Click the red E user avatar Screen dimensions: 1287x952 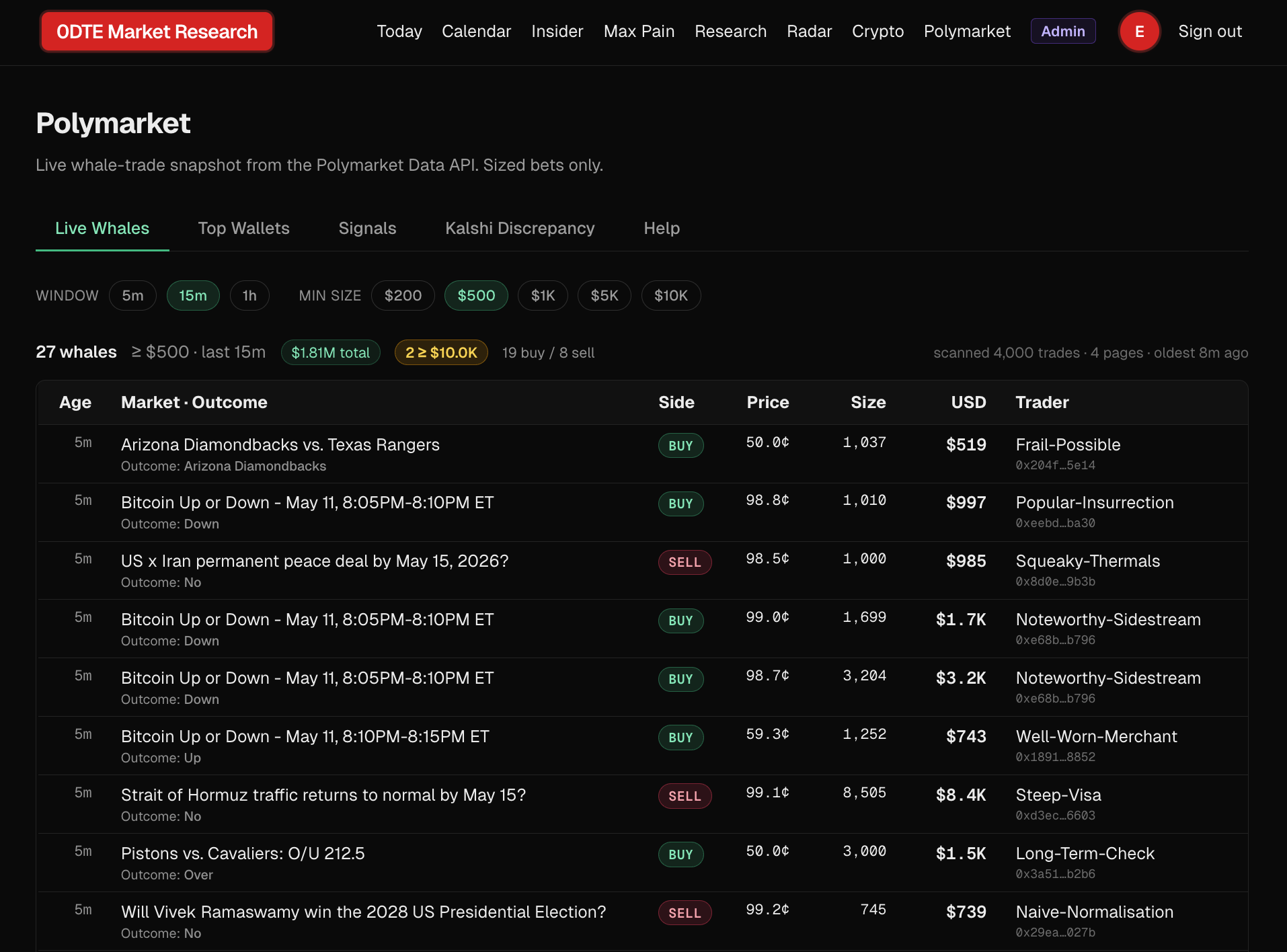[x=1139, y=32]
